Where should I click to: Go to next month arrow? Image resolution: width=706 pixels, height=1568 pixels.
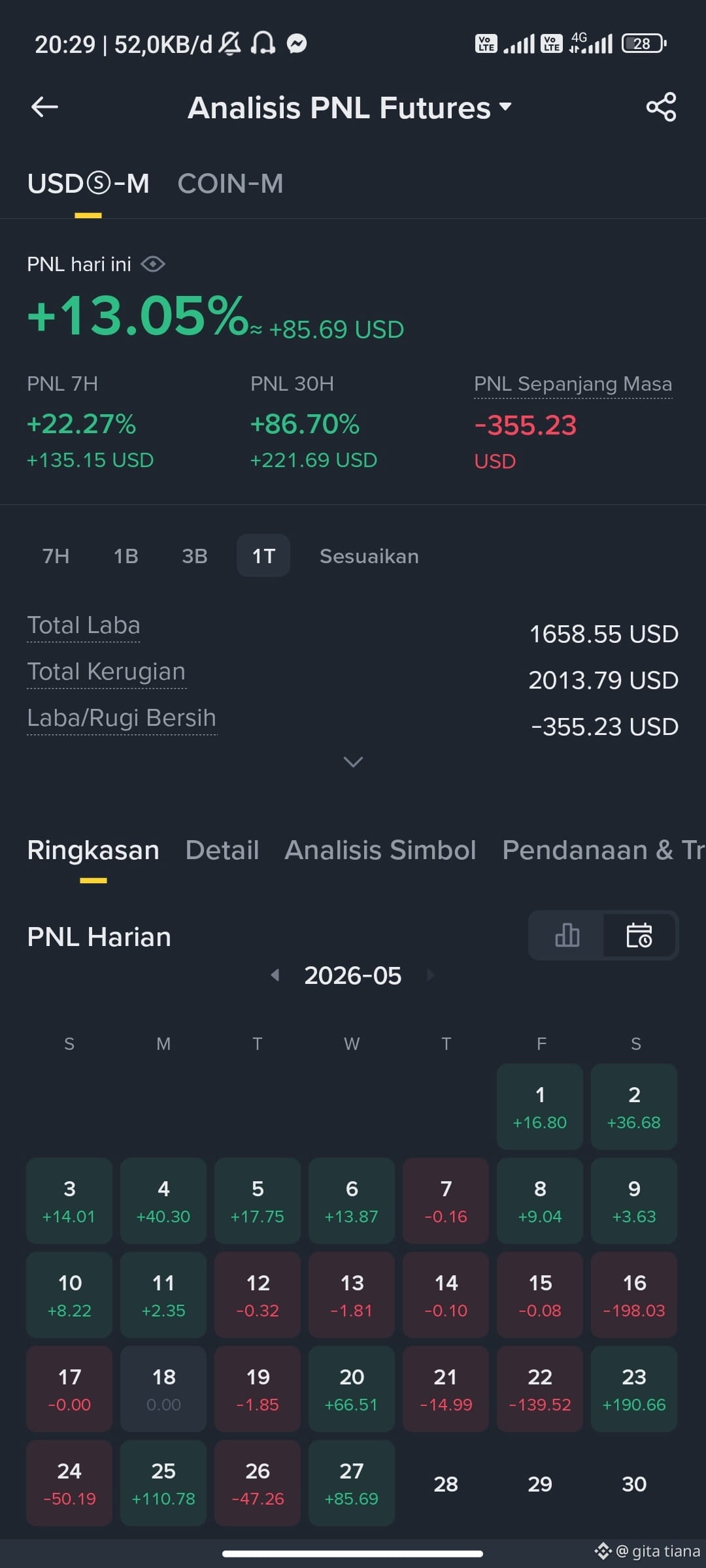[x=430, y=975]
